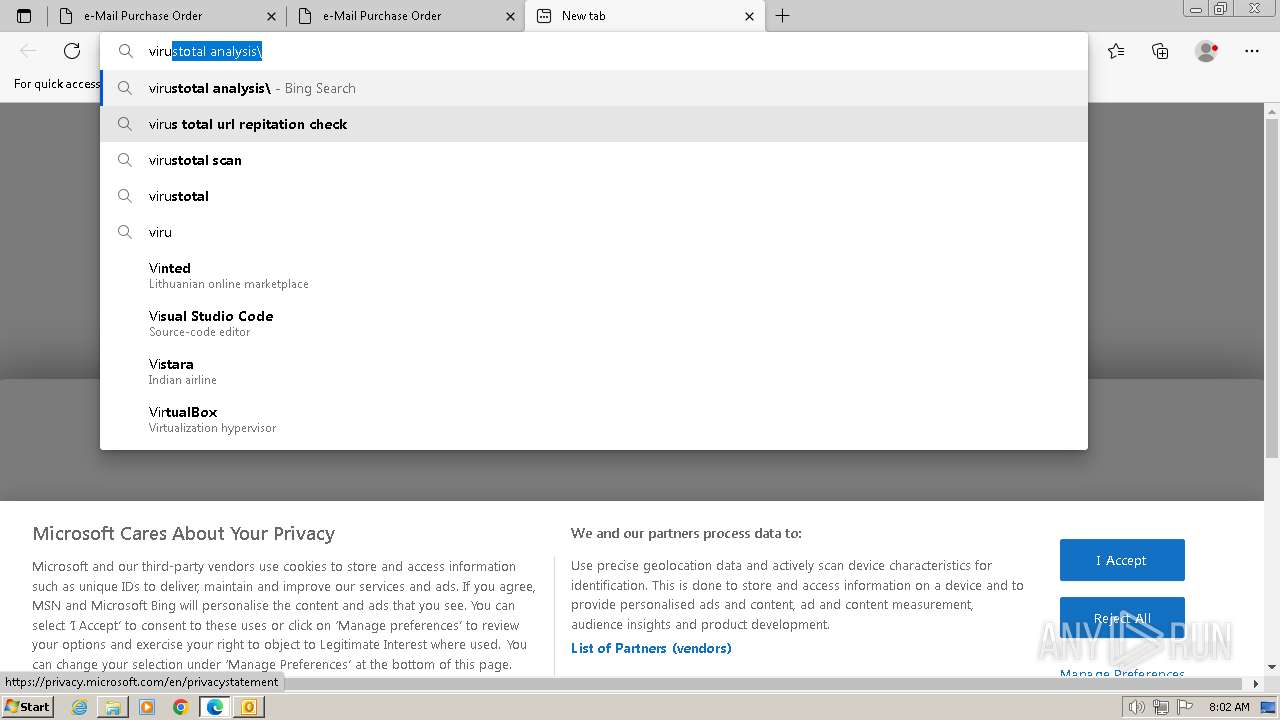
Task: Click the I Accept button
Action: (1122, 560)
